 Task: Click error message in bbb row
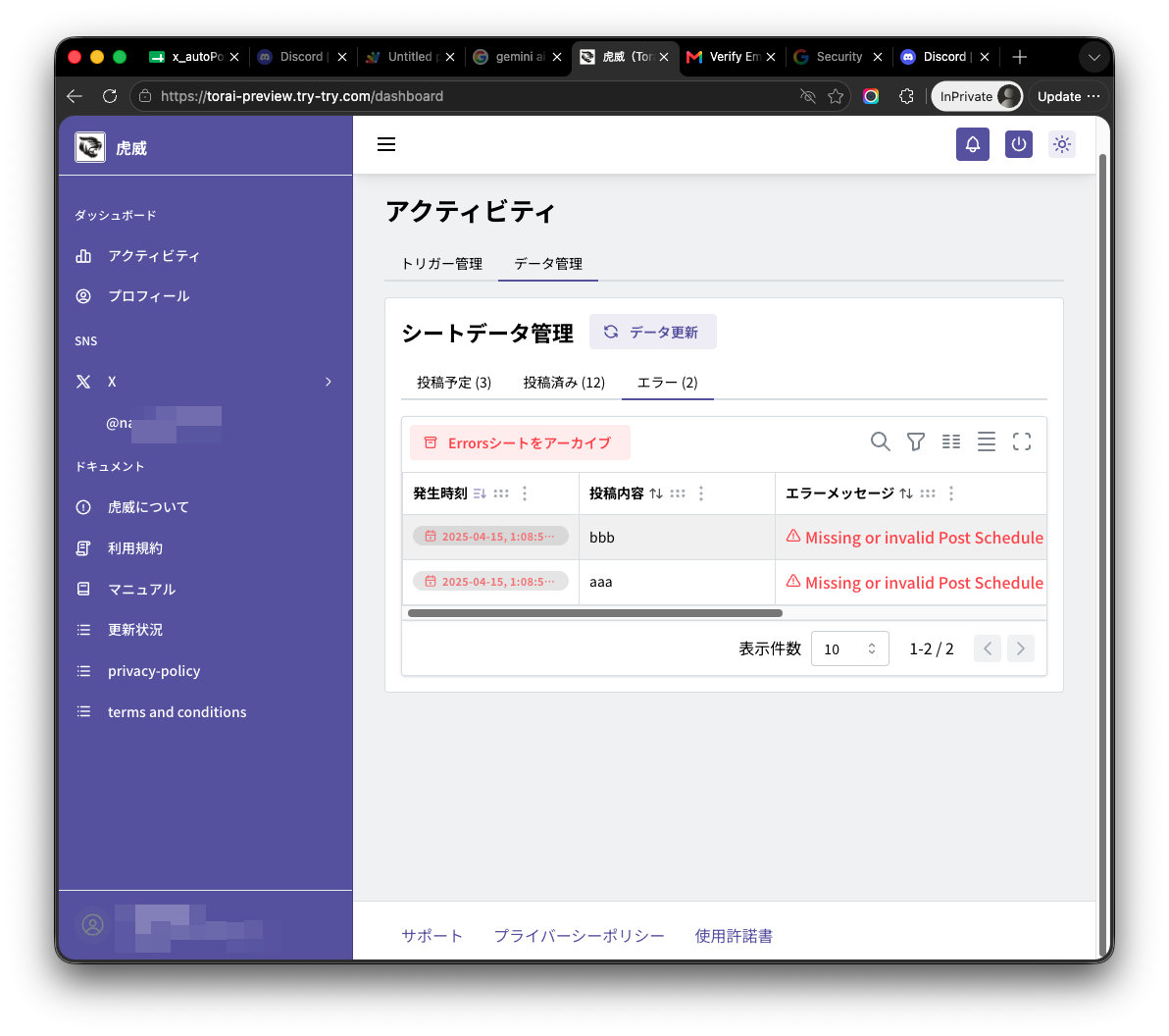(x=915, y=537)
